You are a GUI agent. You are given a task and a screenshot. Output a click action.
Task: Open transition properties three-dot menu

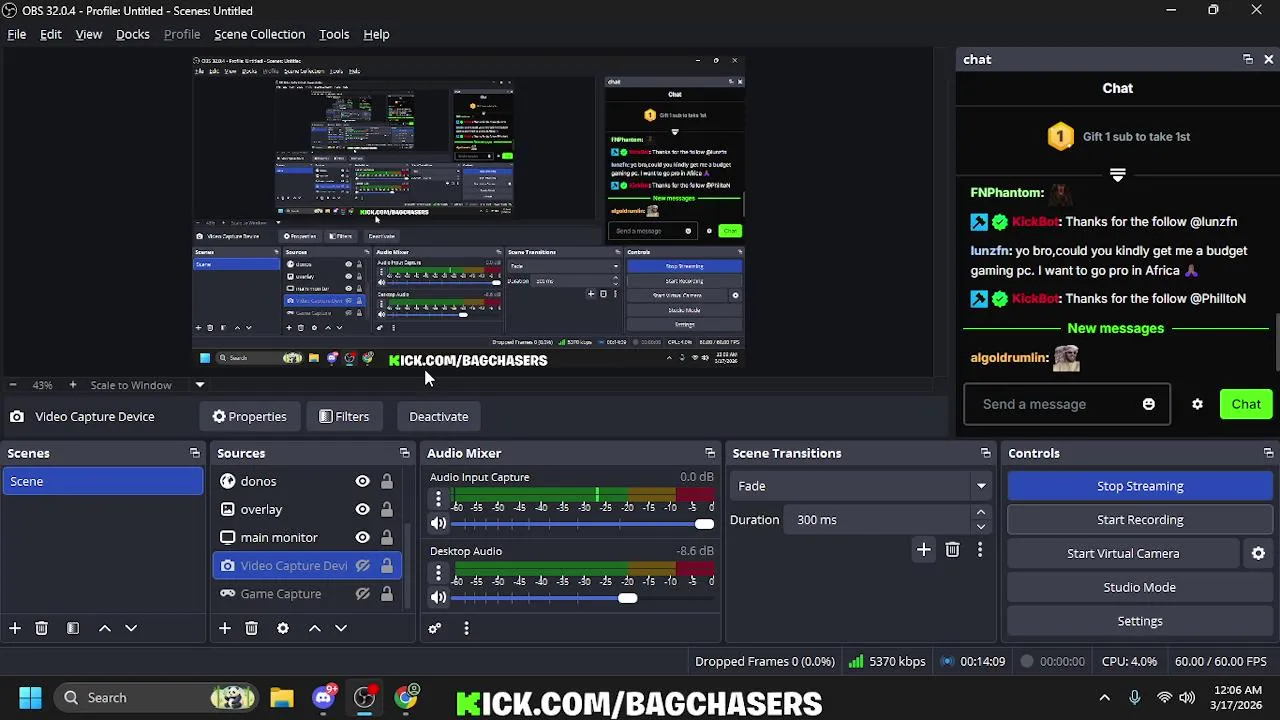tap(980, 550)
